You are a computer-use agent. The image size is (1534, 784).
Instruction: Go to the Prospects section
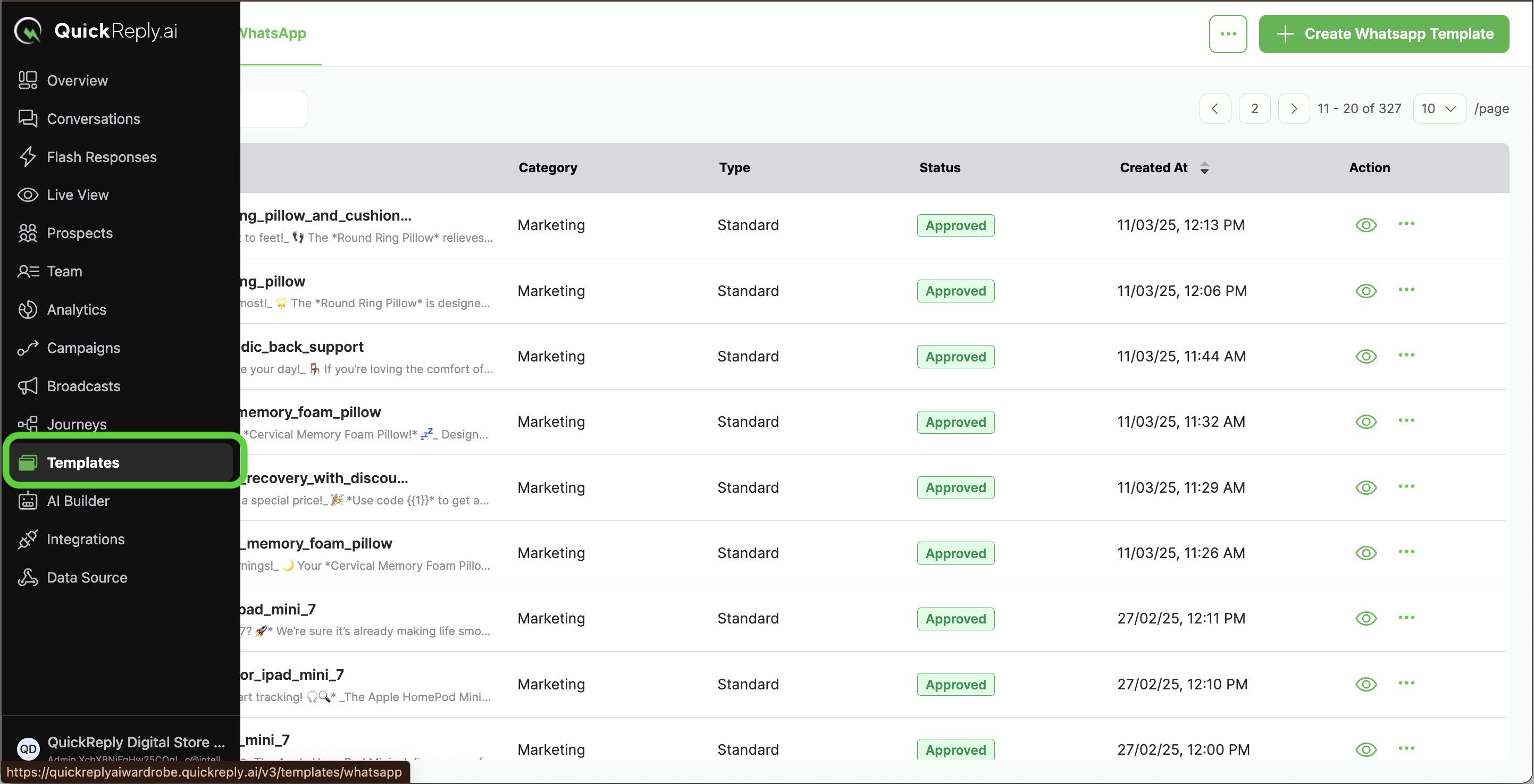click(x=79, y=233)
